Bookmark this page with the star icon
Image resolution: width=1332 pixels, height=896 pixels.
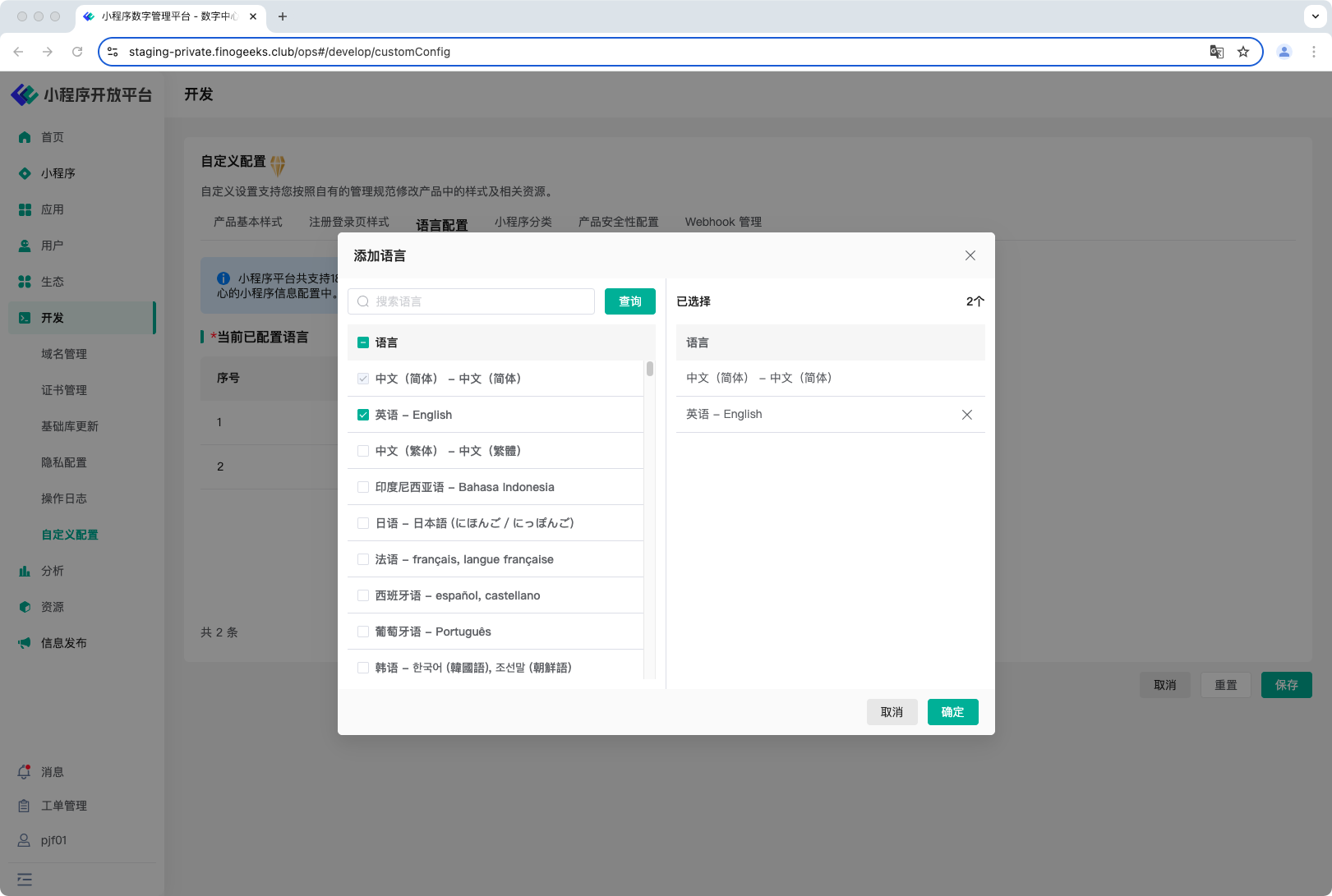[1243, 52]
